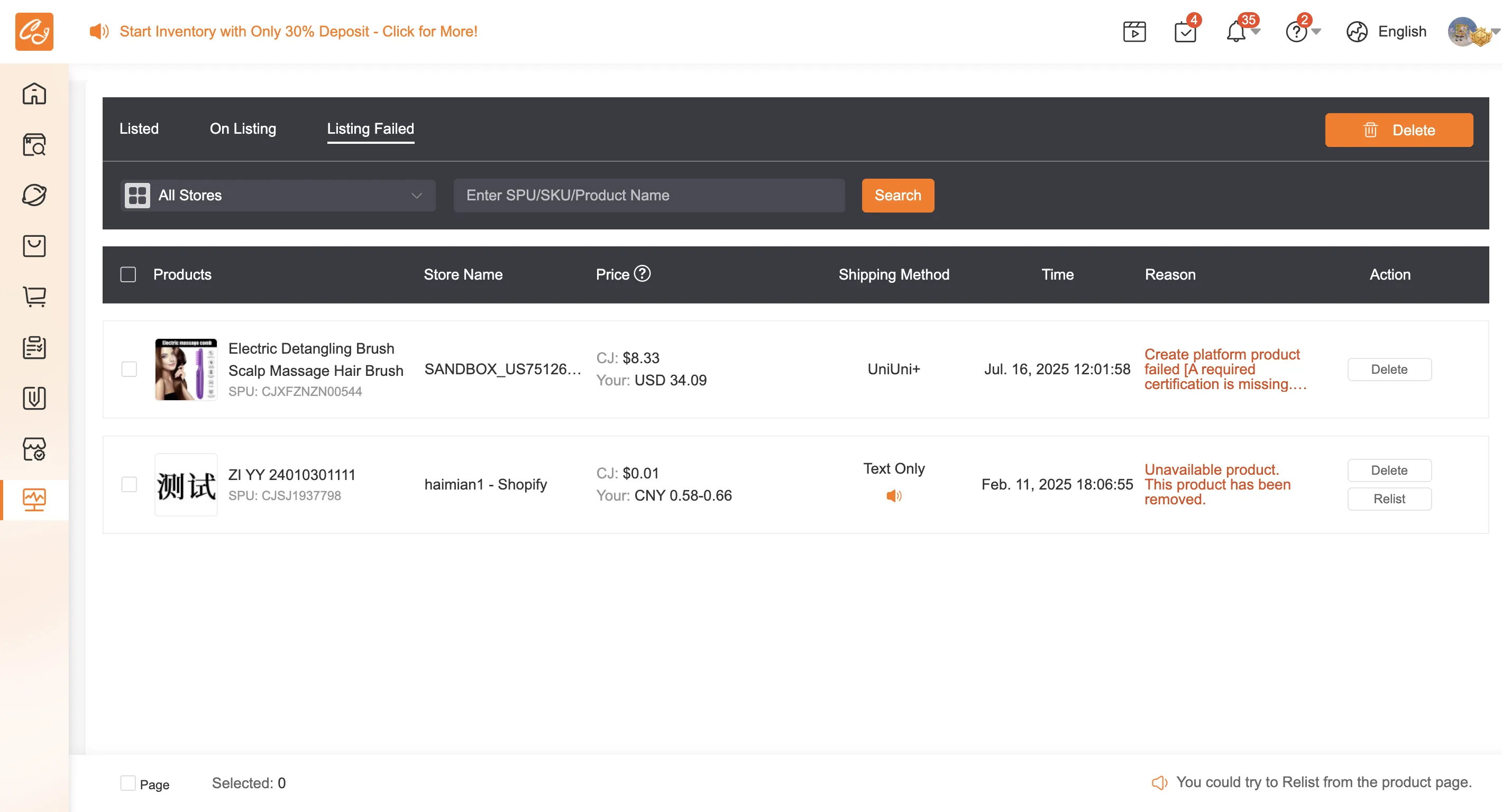Image resolution: width=1502 pixels, height=812 pixels.
Task: Click the SPU: CJSJ1937798 text
Action: point(285,495)
